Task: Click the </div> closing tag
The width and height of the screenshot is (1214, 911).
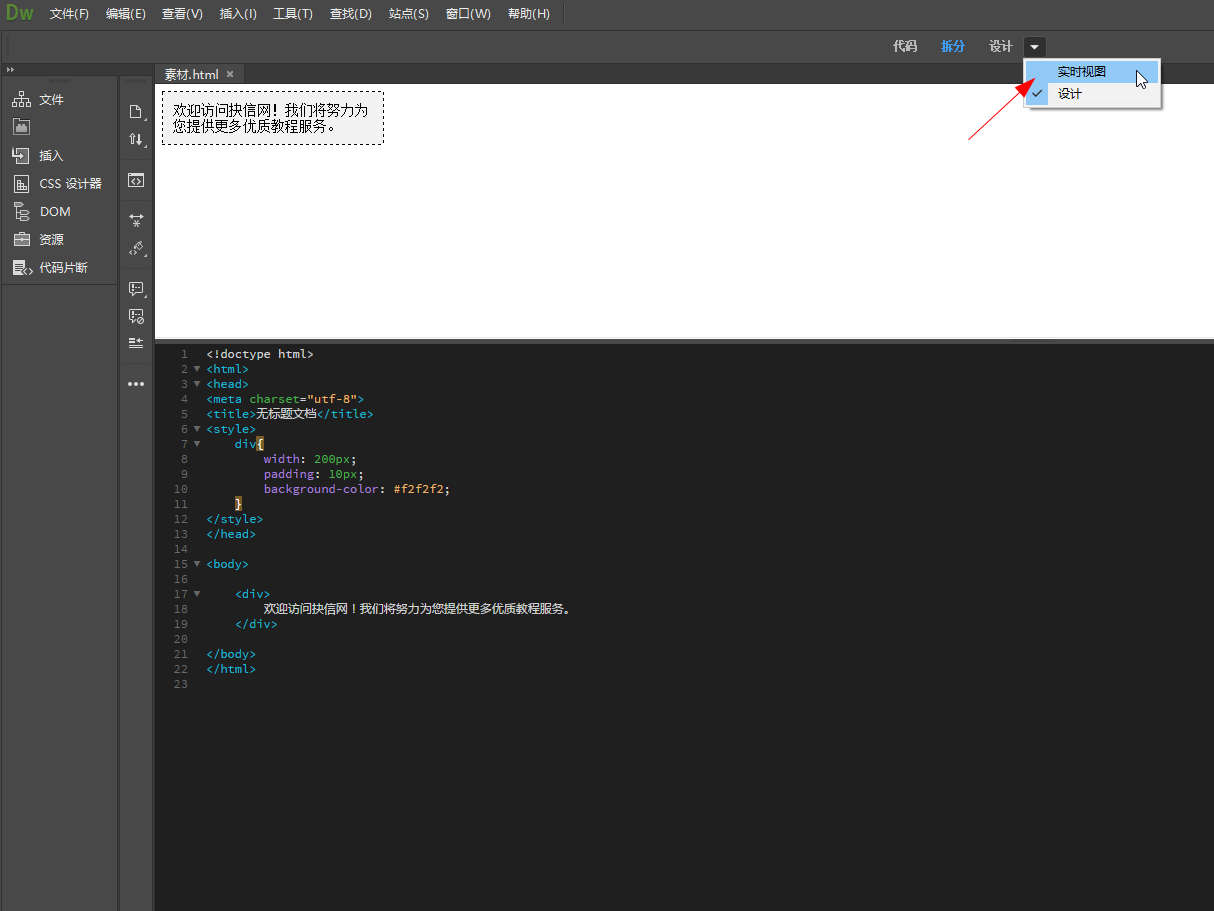Action: [x=256, y=624]
